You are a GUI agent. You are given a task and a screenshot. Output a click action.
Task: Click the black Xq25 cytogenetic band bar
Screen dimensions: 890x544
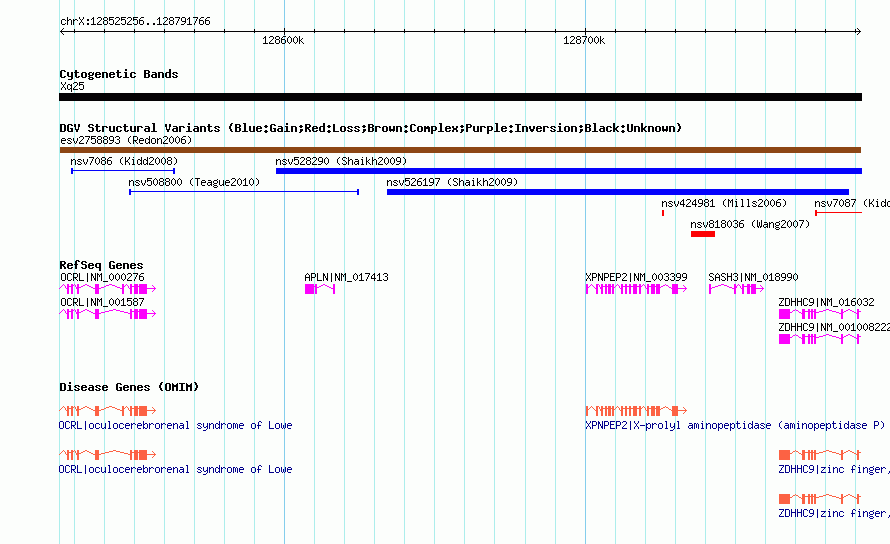coord(460,97)
